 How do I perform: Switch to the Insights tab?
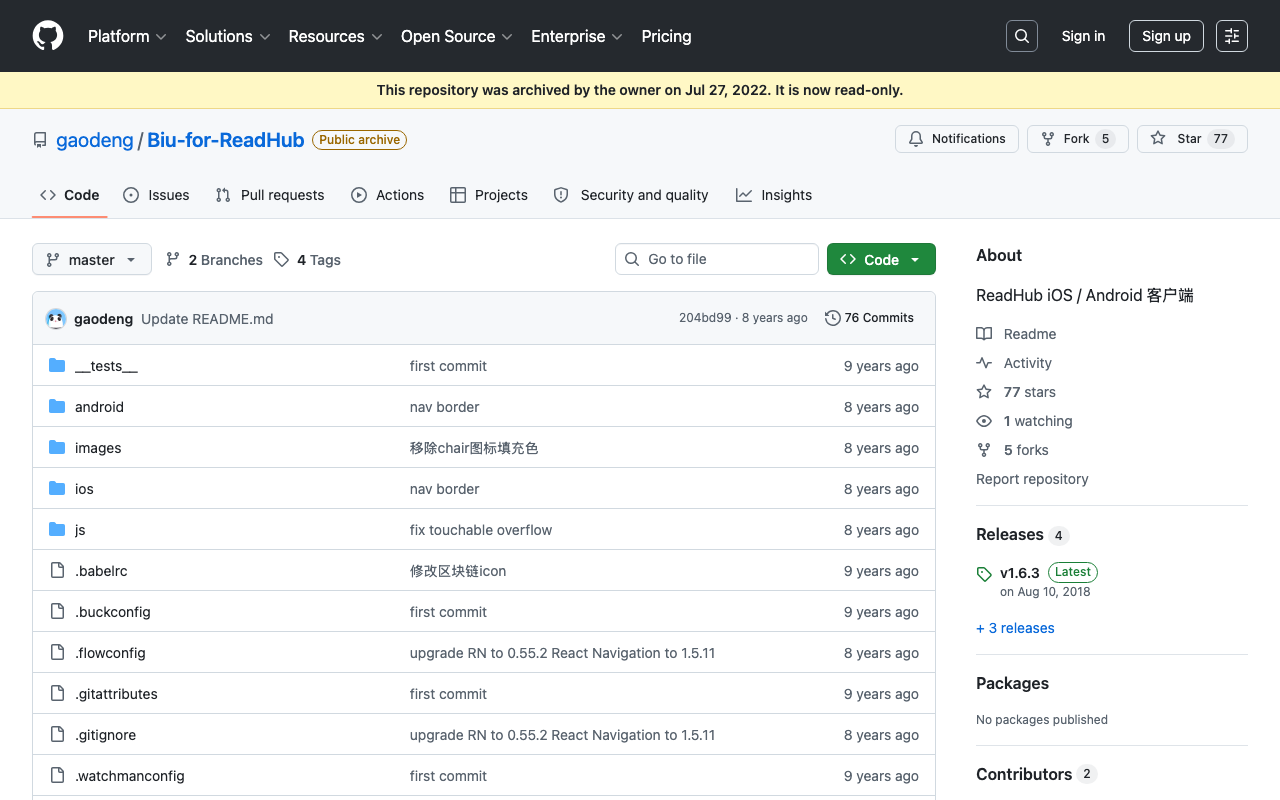[774, 195]
